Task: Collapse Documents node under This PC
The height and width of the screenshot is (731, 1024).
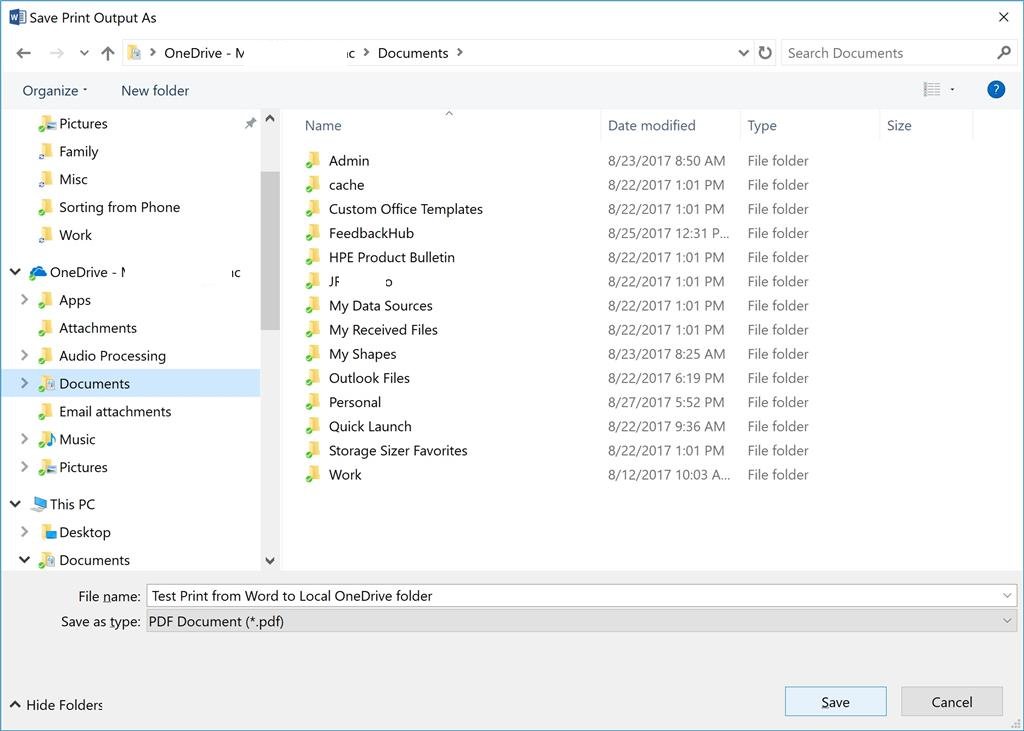Action: pyautogui.click(x=24, y=560)
